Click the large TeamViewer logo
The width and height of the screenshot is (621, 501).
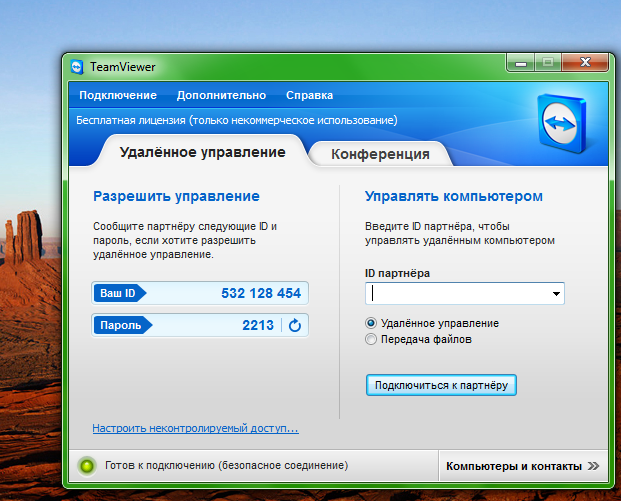(568, 125)
